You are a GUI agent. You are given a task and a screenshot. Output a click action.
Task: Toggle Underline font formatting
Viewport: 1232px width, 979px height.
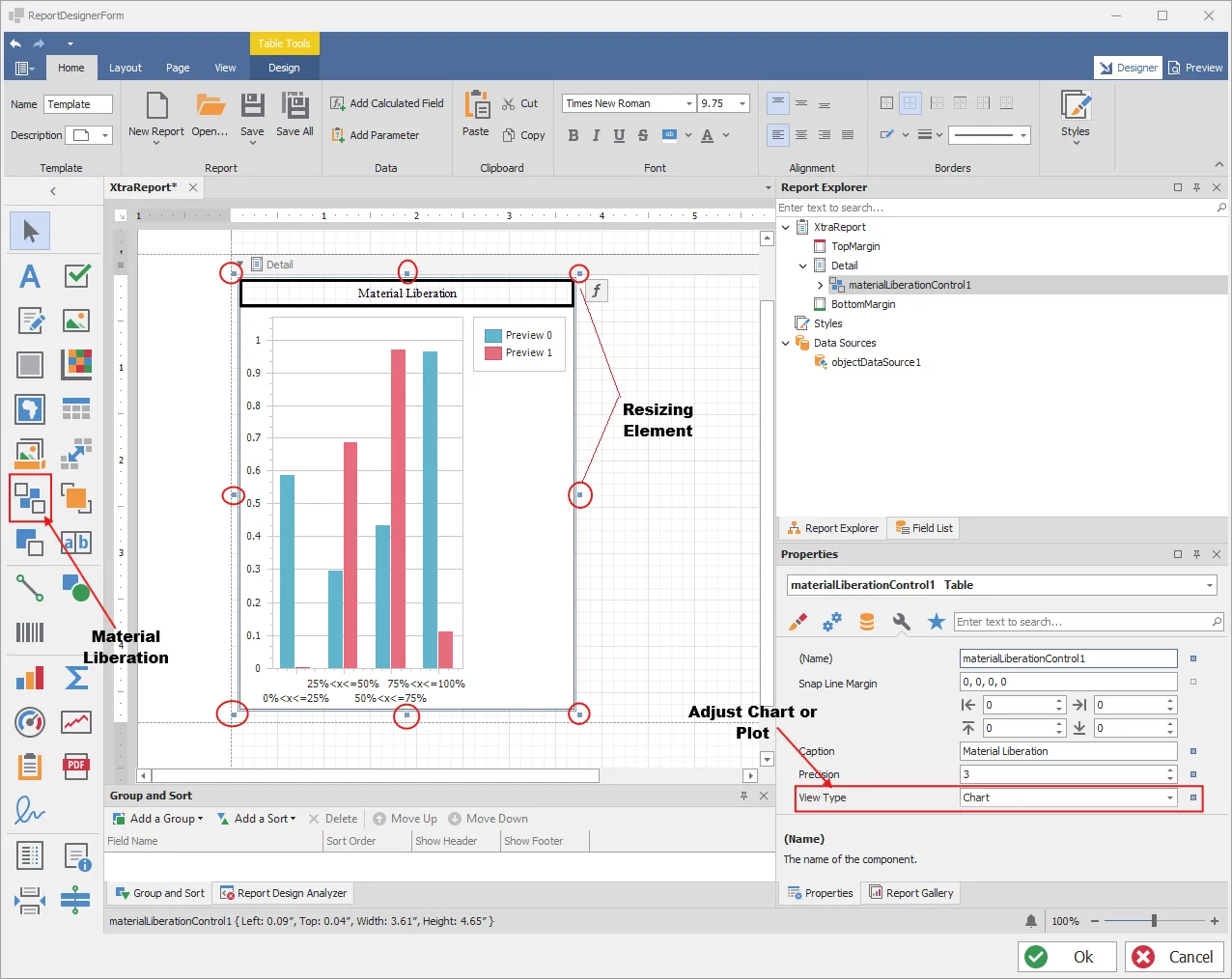(x=619, y=135)
